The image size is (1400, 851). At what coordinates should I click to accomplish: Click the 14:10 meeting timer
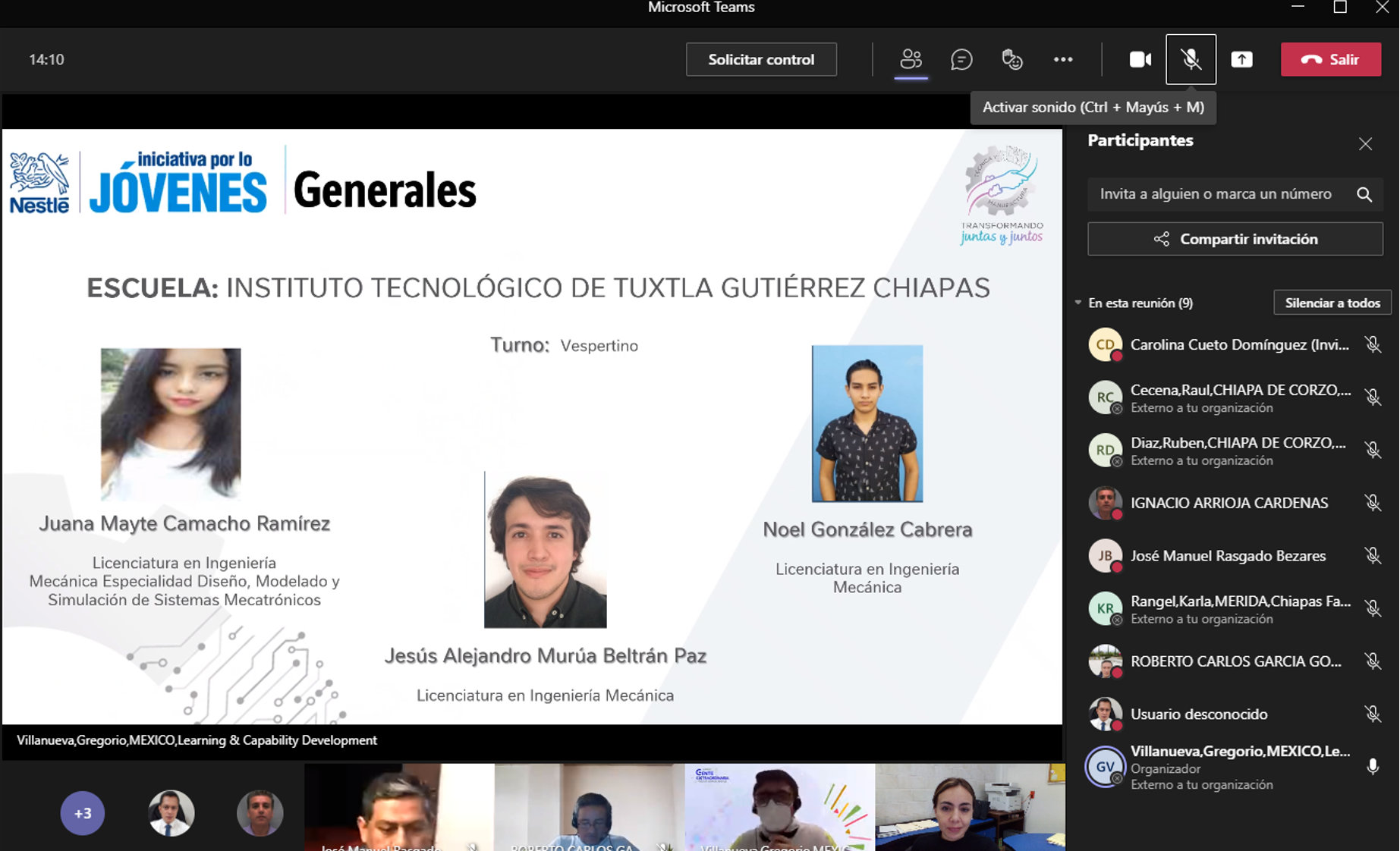(x=46, y=59)
